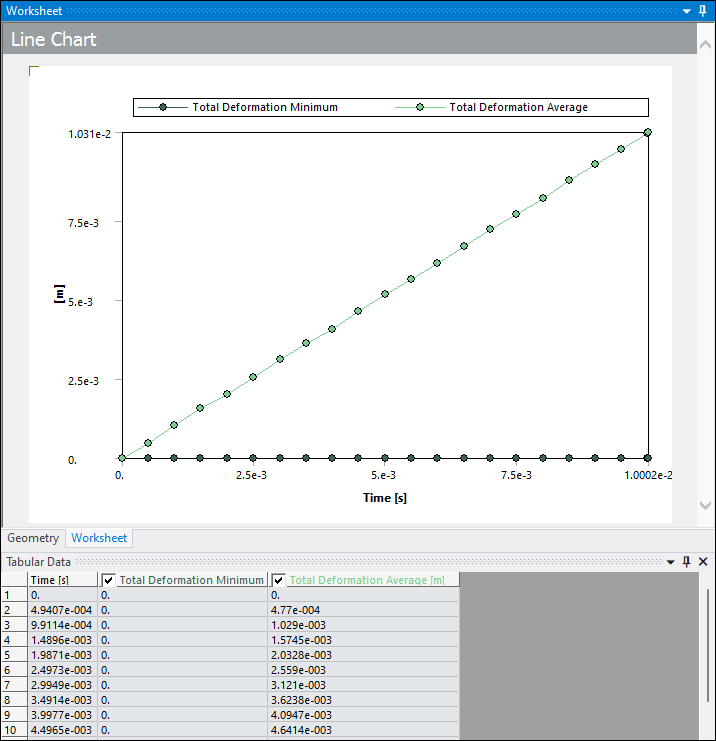716x741 pixels.
Task: Click the time cell 1.9871e-003
Action: click(x=63, y=655)
